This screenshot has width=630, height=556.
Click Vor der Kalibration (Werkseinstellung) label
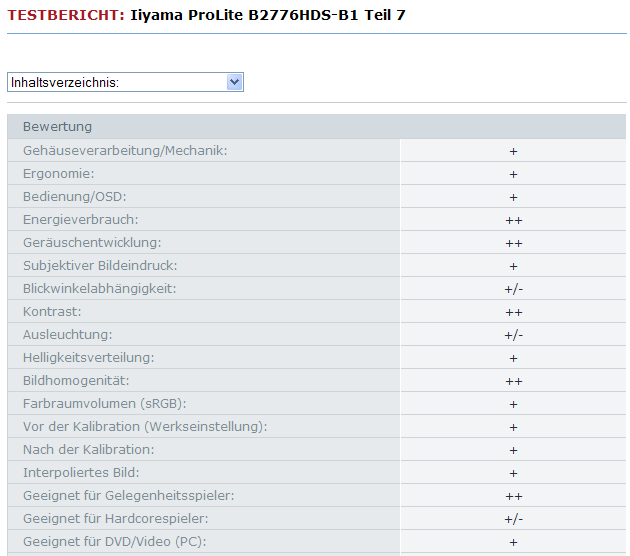[145, 427]
